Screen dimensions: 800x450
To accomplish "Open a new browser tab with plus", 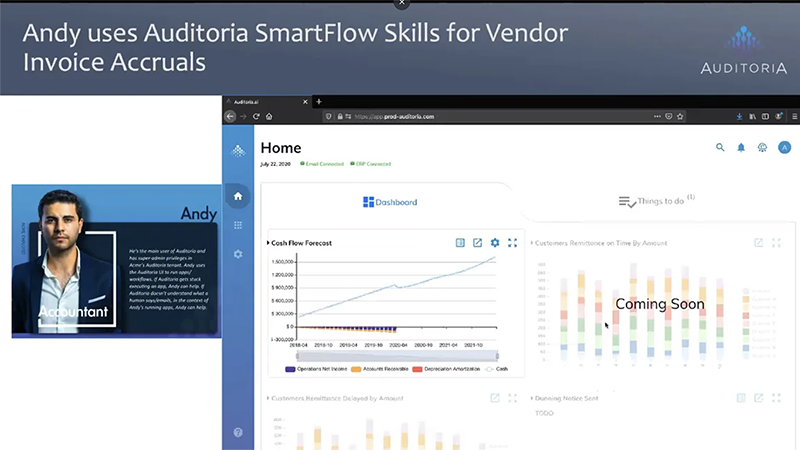I will pyautogui.click(x=319, y=102).
